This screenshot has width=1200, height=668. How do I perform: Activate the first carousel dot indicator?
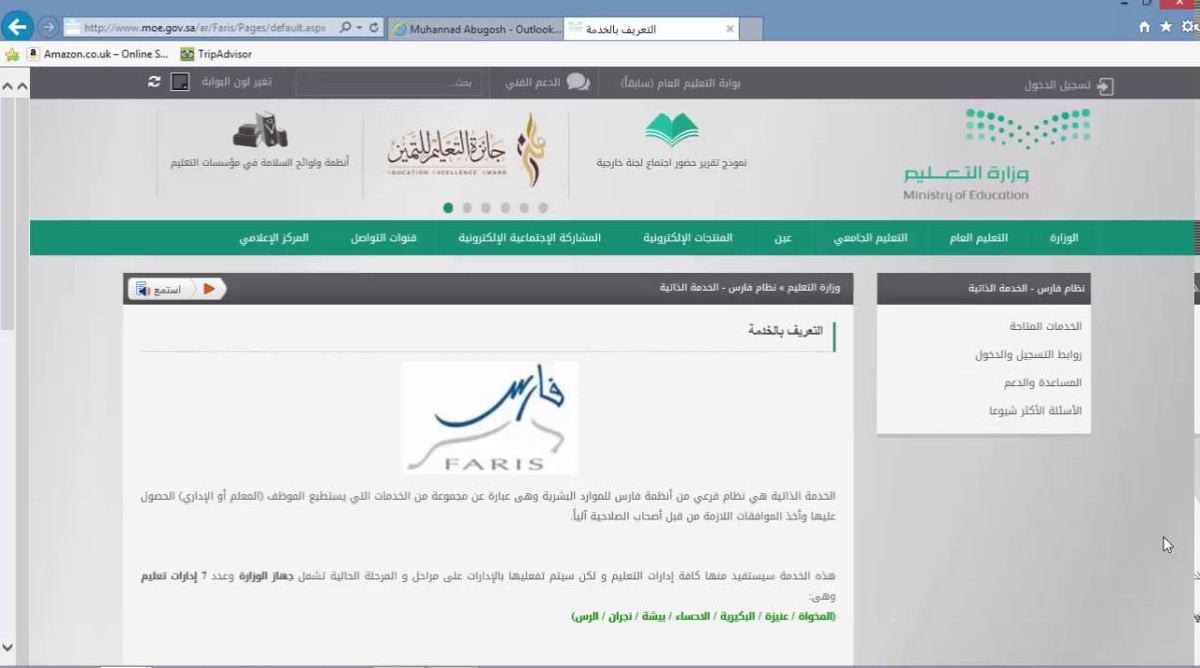[x=447, y=209]
